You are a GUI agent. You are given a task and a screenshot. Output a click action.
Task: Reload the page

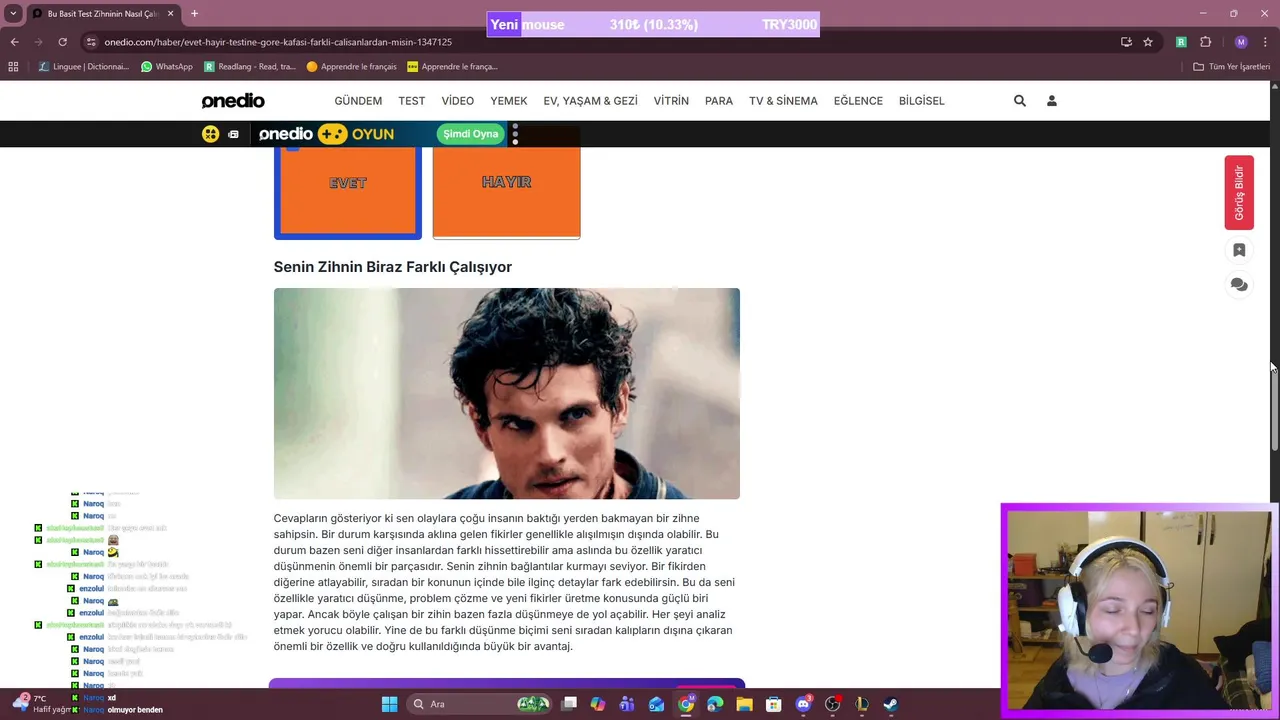[62, 42]
